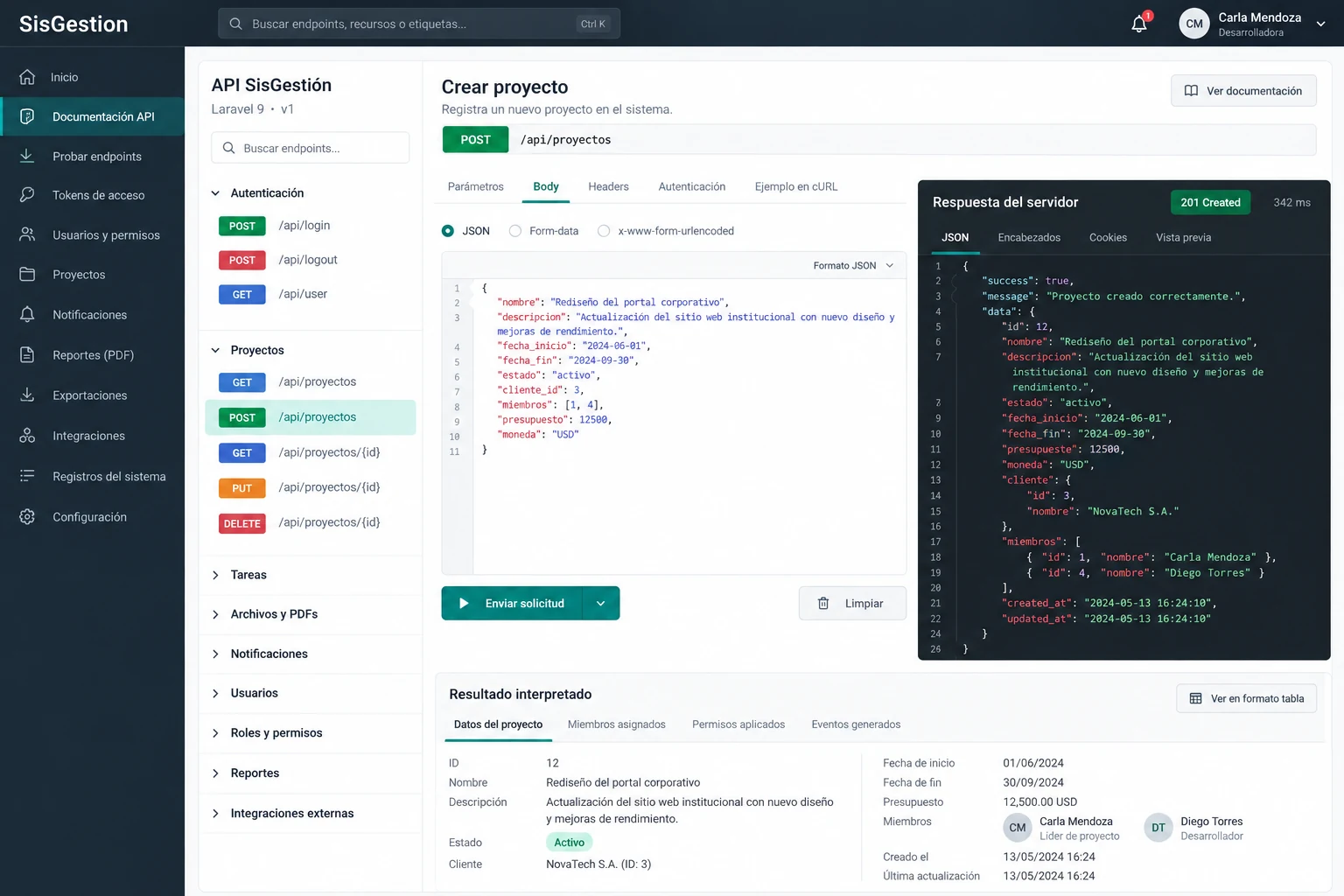Click Ver en formato tabla button
The width and height of the screenshot is (1344, 896).
(x=1247, y=698)
